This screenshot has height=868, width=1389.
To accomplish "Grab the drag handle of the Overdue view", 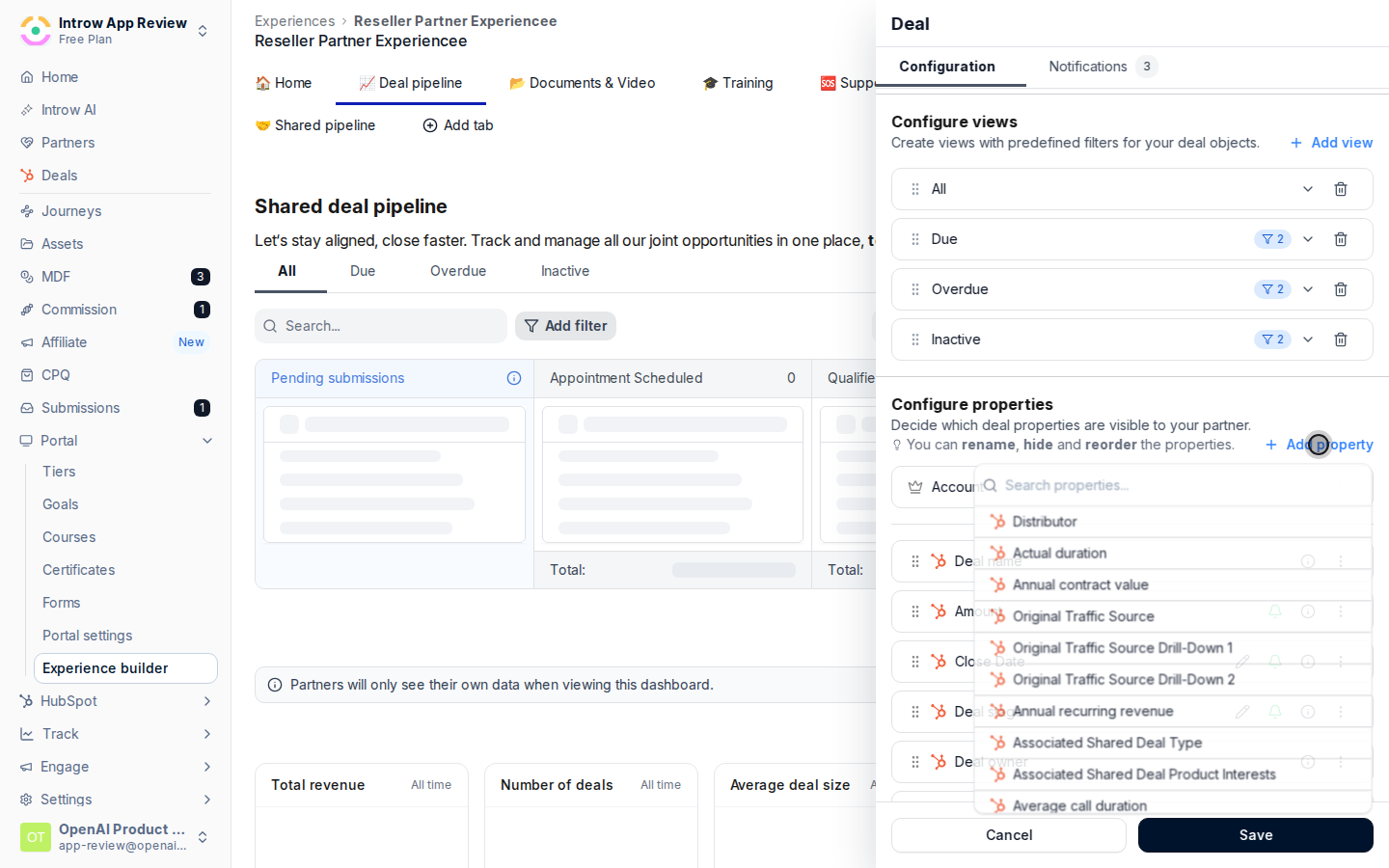I will coord(915,289).
